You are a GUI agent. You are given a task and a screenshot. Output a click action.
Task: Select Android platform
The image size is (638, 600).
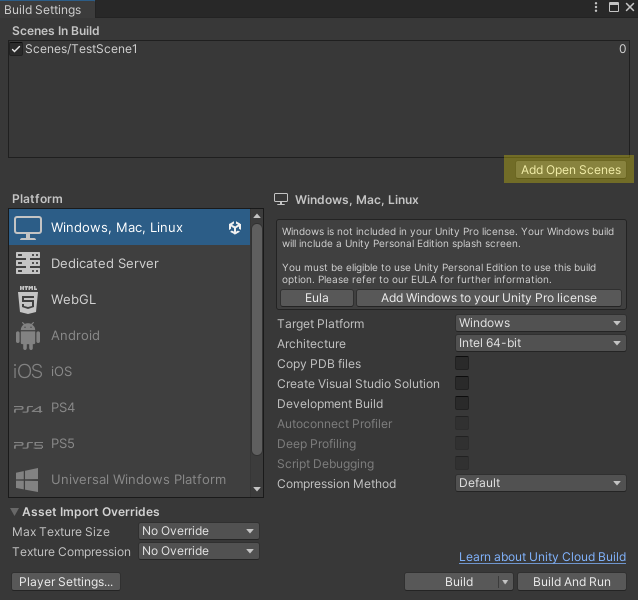pos(129,336)
